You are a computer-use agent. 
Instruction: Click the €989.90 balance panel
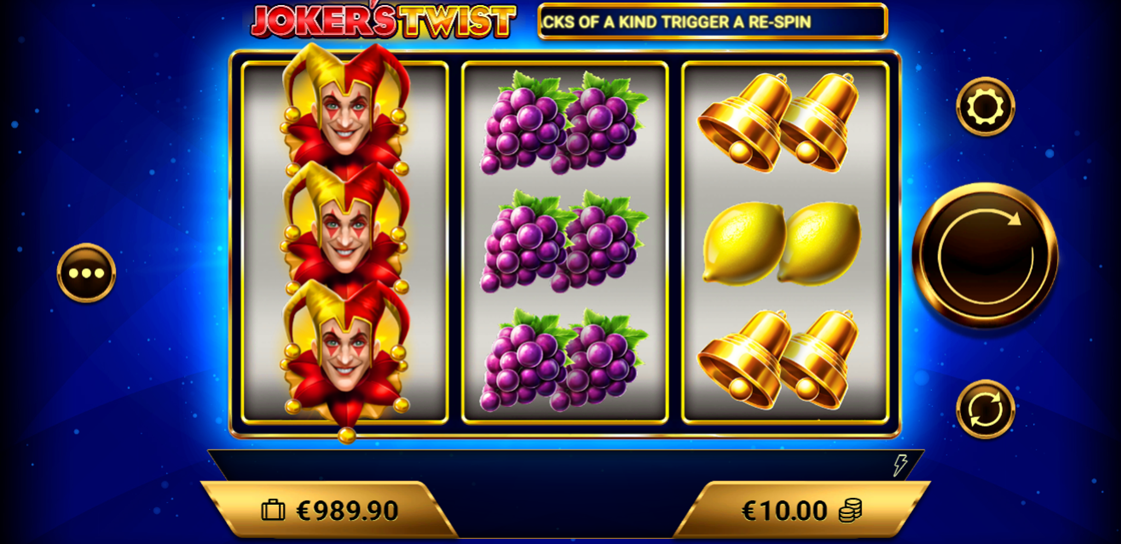pyautogui.click(x=330, y=510)
